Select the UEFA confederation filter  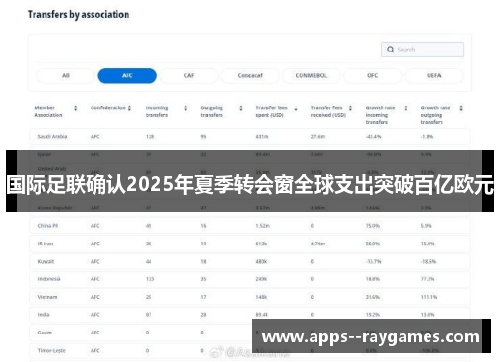click(x=434, y=76)
